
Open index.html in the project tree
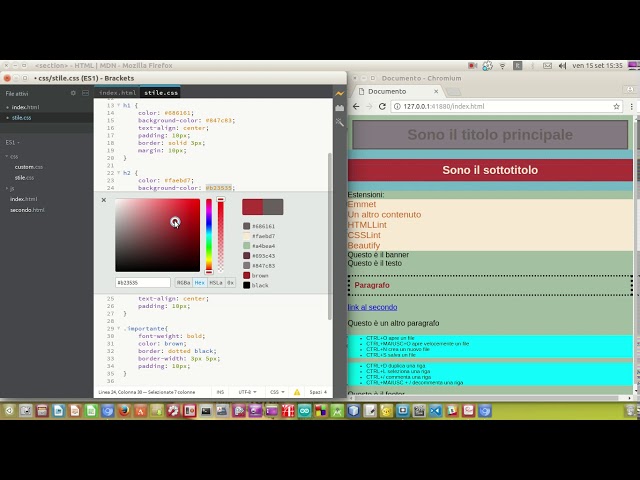(x=24, y=199)
